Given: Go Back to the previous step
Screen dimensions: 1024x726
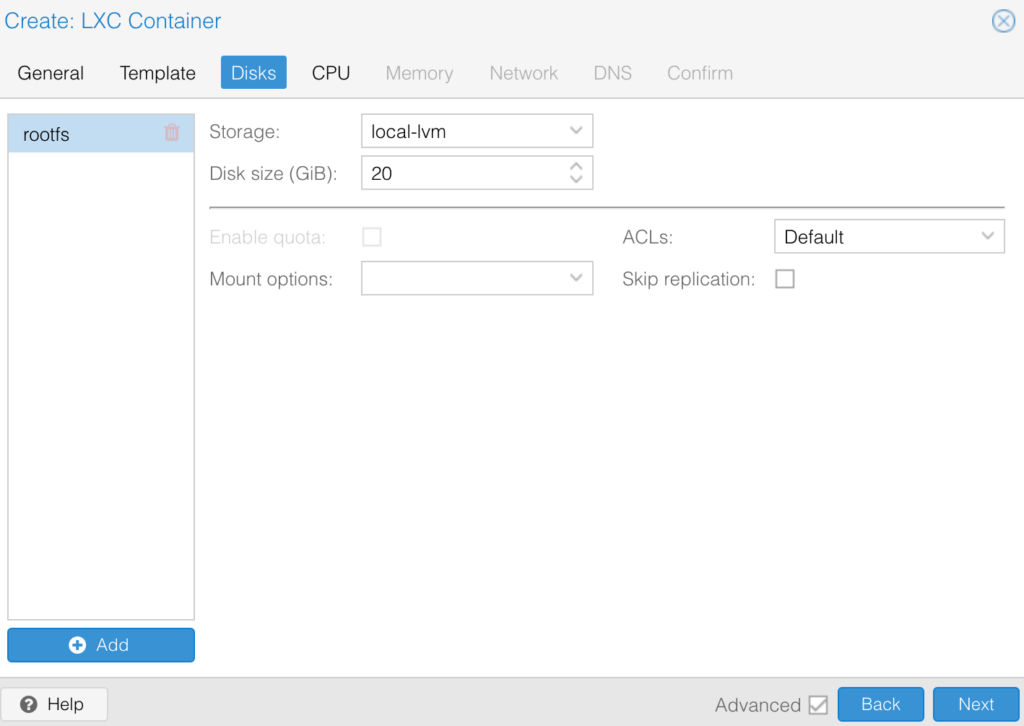Looking at the screenshot, I should (880, 704).
